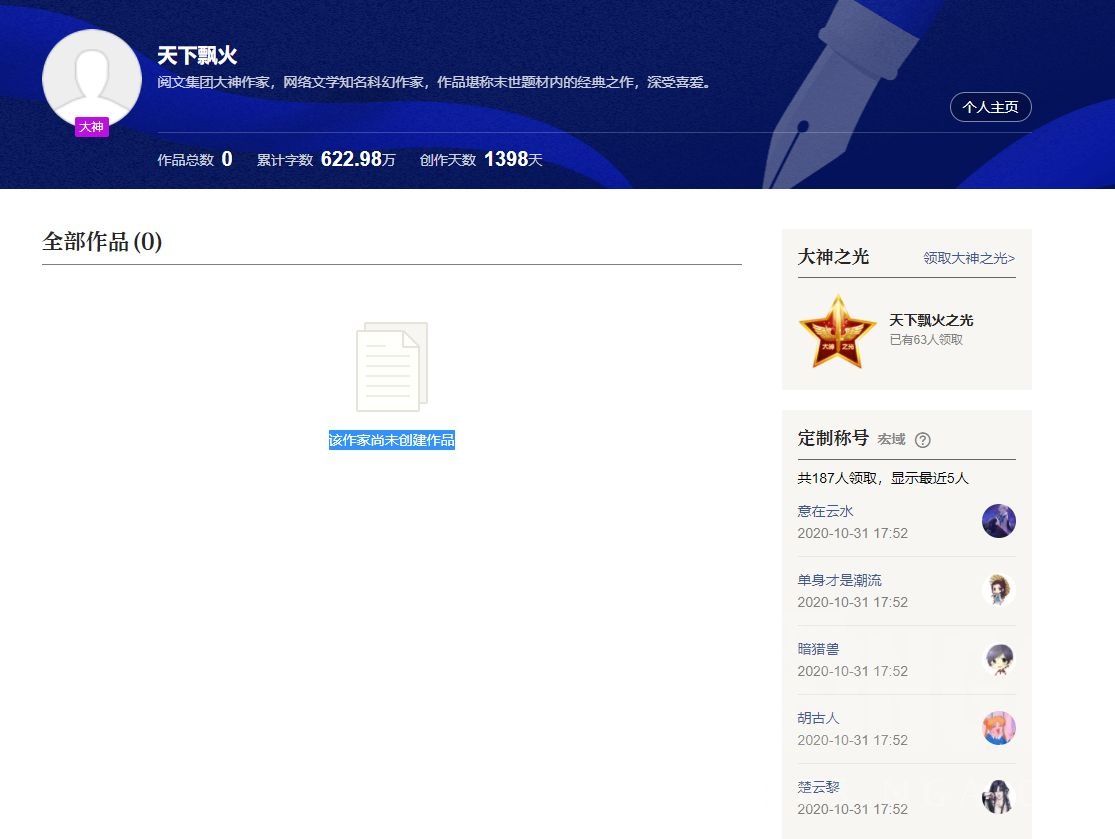1115x839 pixels.
Task: Open 单身才是潮流's profile avatar
Action: pyautogui.click(x=998, y=589)
